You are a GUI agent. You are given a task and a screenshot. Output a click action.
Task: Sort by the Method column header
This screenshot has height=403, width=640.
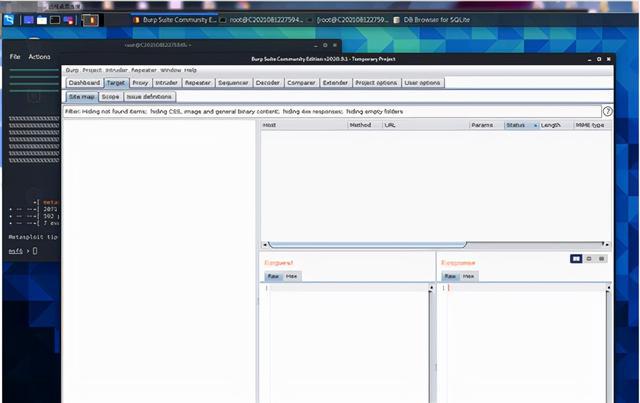364,125
